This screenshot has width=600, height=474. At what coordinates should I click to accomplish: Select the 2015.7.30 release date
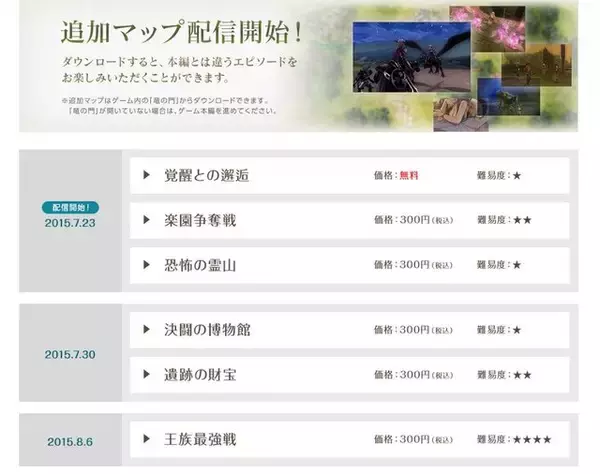(x=70, y=355)
